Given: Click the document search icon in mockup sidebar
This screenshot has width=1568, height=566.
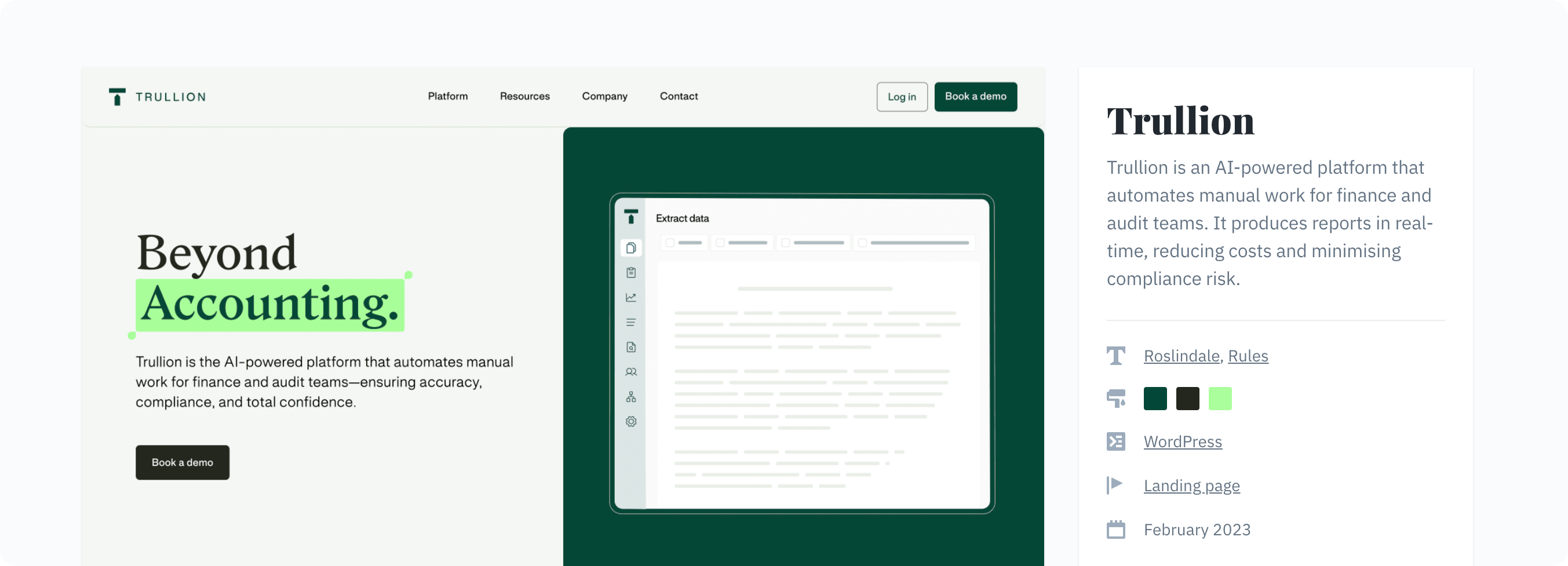Looking at the screenshot, I should pos(630,347).
